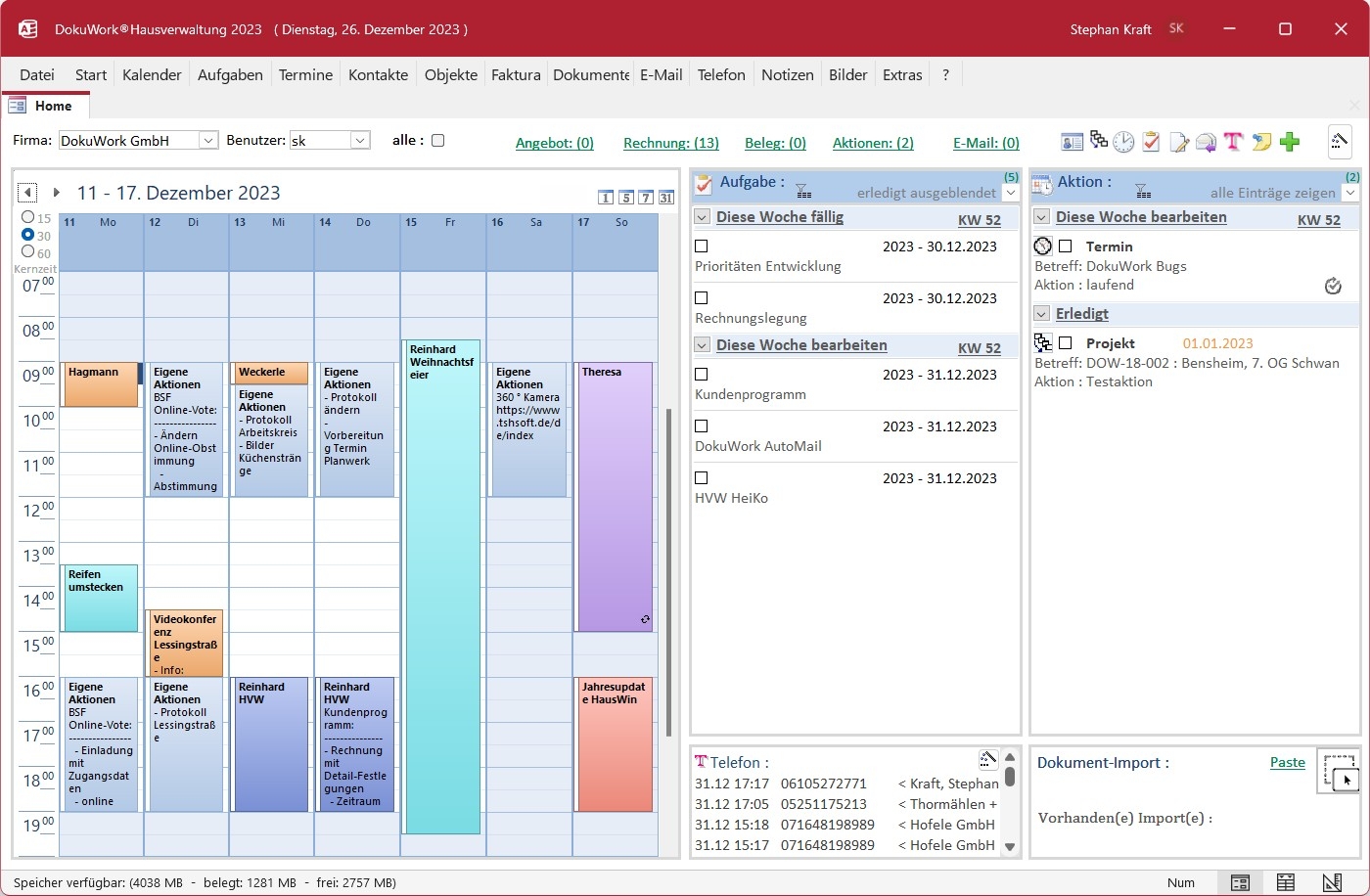Switch calendar to 5-day view icon
Image resolution: width=1370 pixels, height=896 pixels.
626,198
